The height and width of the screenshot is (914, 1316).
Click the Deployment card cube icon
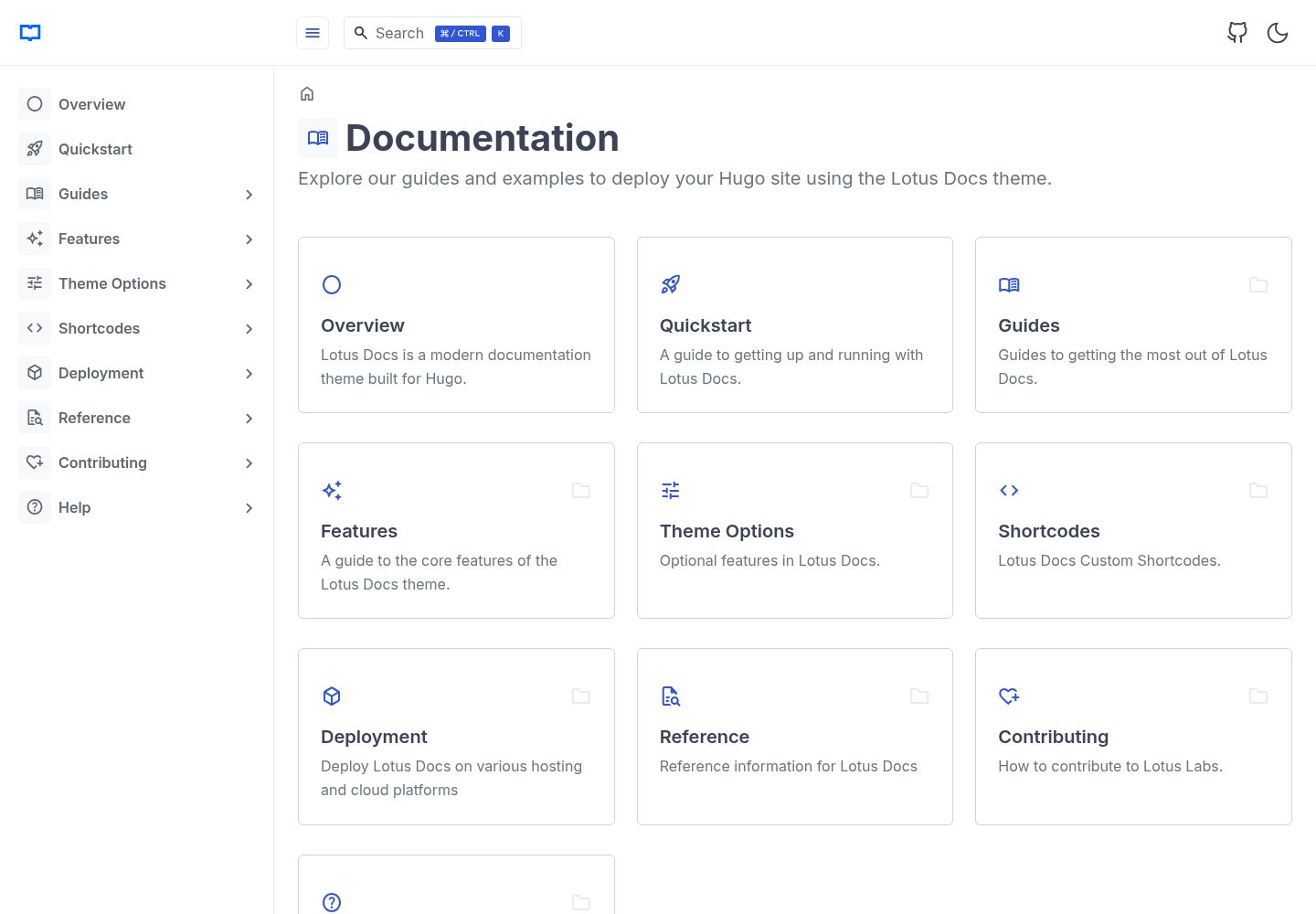coord(332,696)
